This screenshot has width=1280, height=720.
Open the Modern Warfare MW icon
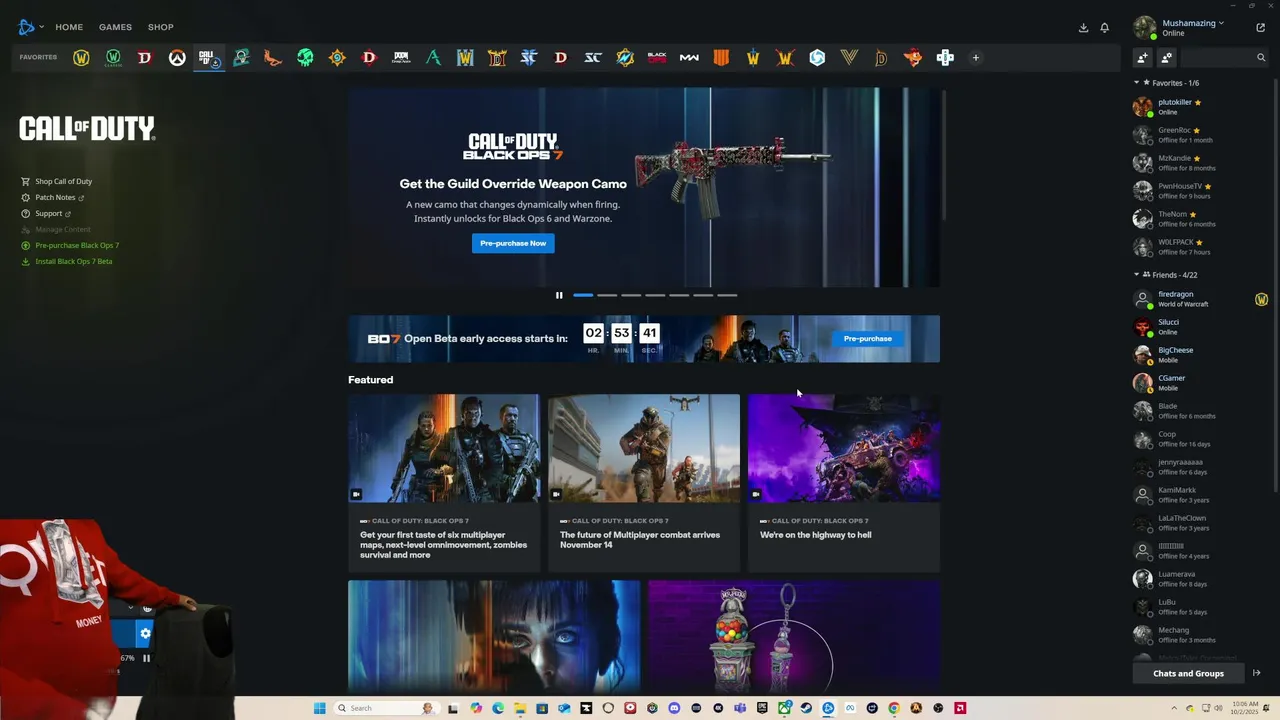click(689, 58)
